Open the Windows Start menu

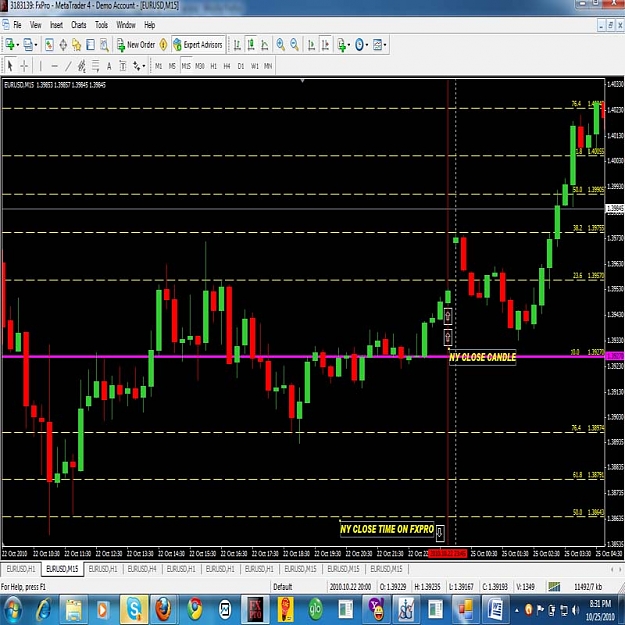tap(12, 609)
